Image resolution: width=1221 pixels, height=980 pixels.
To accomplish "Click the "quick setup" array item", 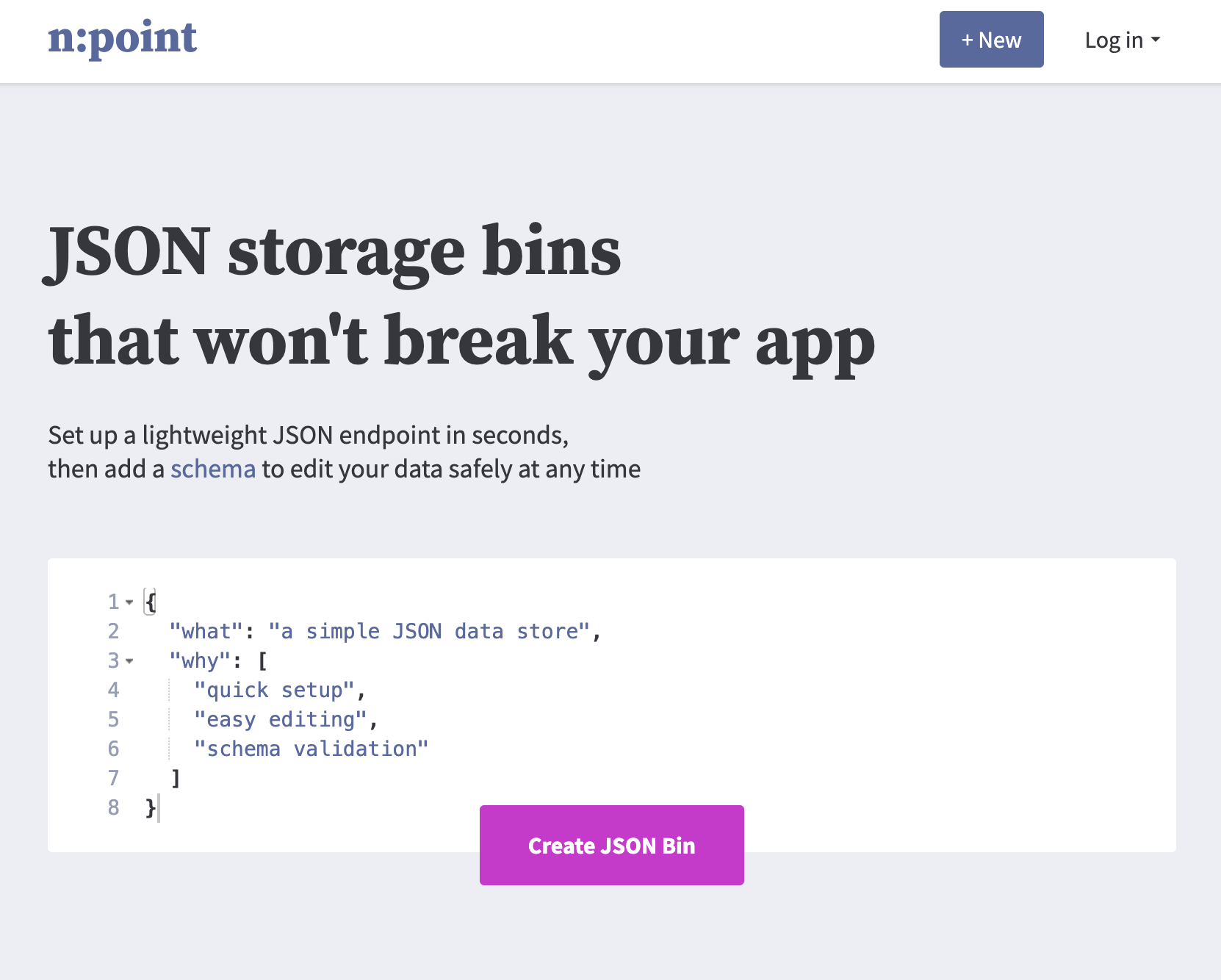I will click(x=275, y=691).
